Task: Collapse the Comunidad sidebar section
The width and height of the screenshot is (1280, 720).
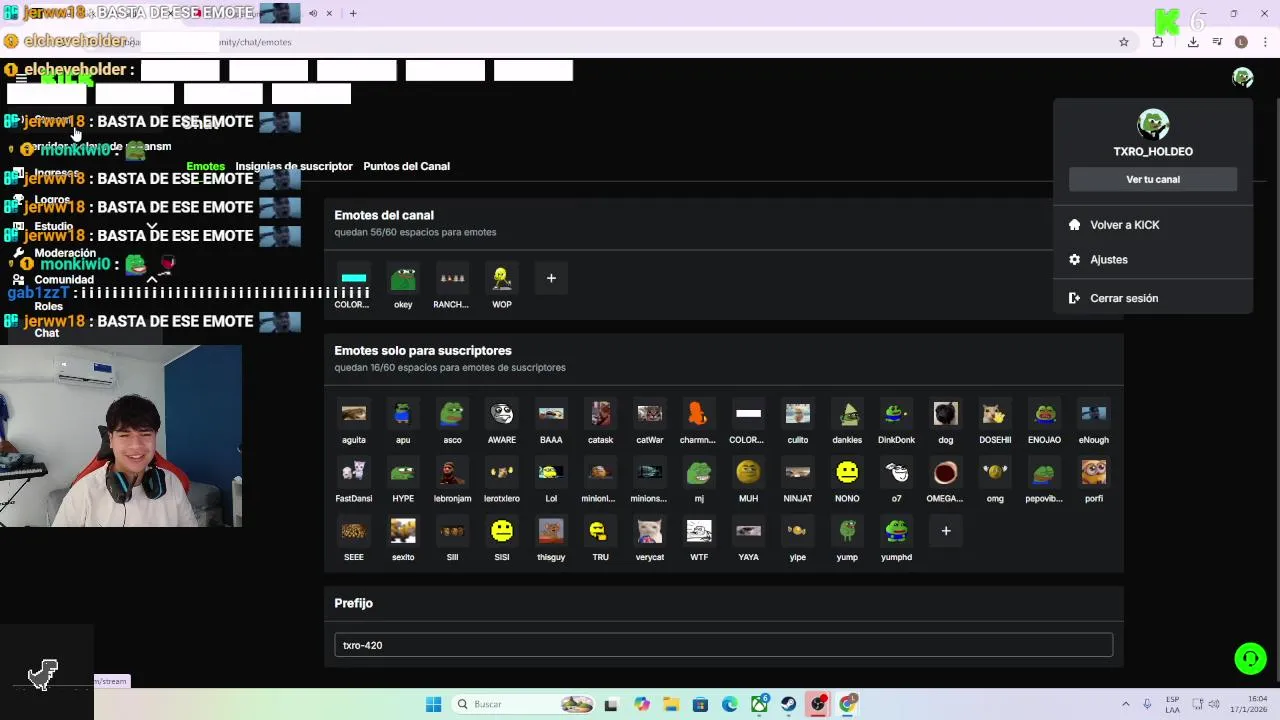Action: [x=152, y=280]
